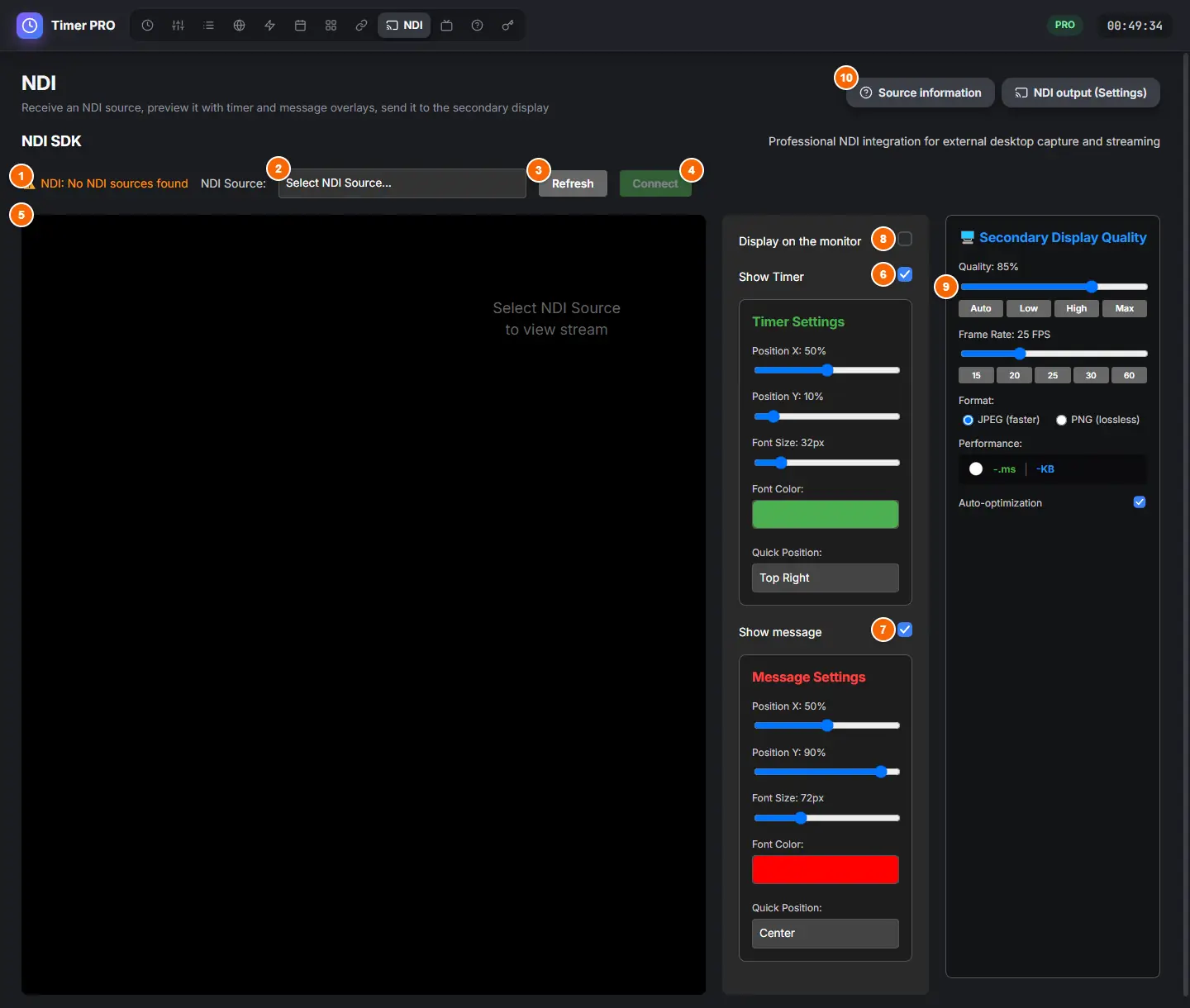The image size is (1190, 1008).
Task: Set quality preset to High
Action: click(x=1077, y=308)
